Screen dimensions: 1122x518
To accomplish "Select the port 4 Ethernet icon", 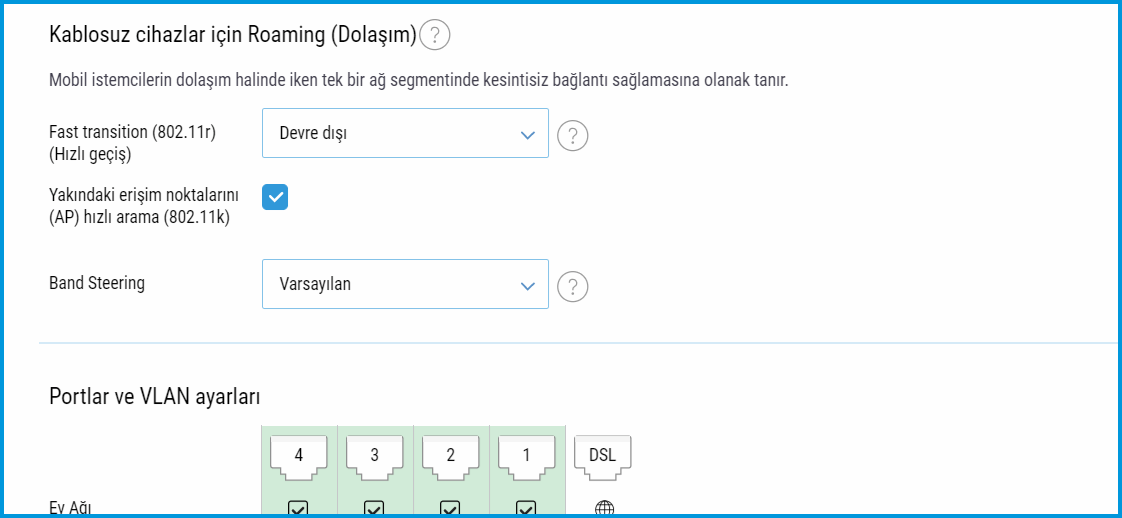I will click(298, 455).
